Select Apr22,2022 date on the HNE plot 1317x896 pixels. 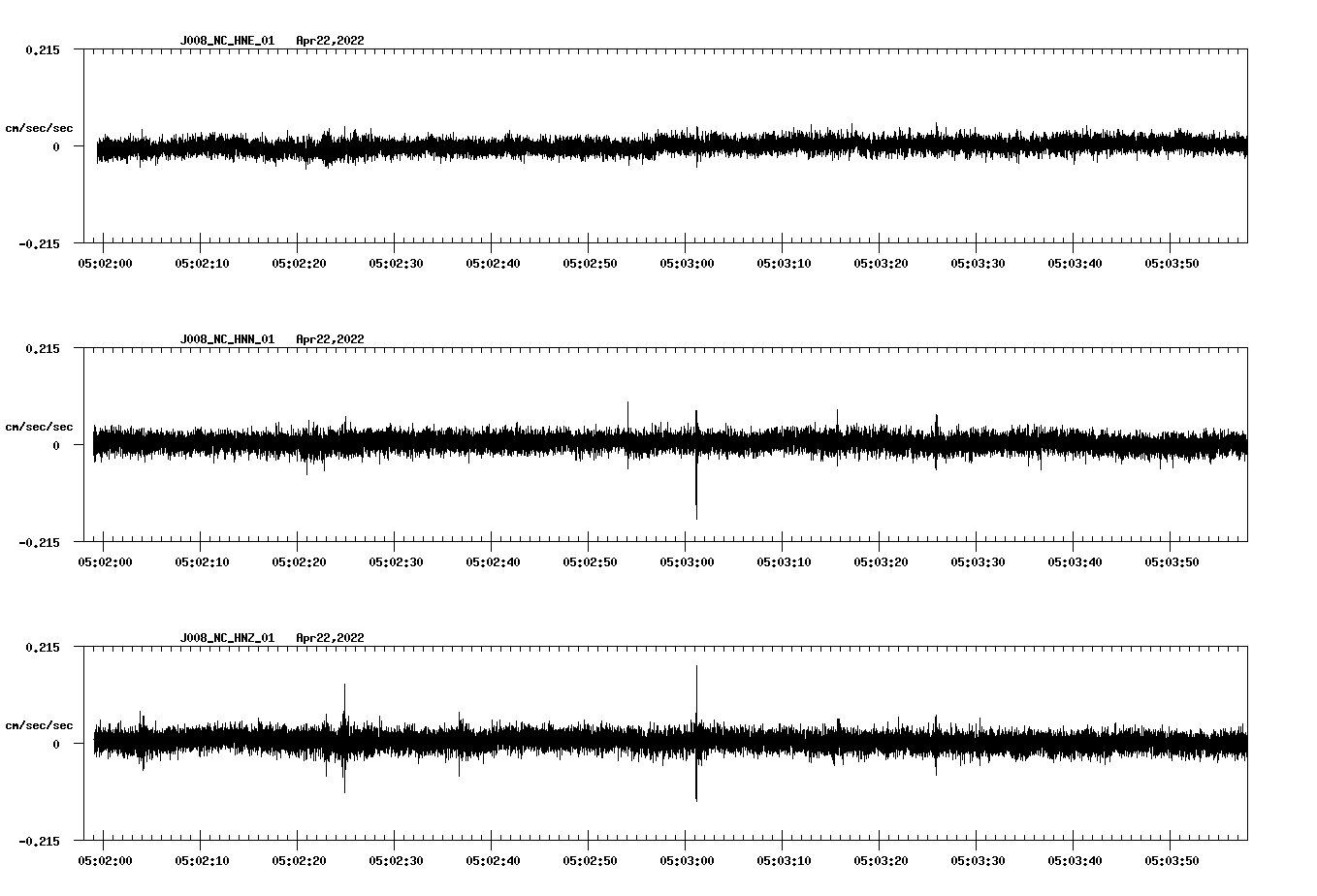tap(330, 41)
